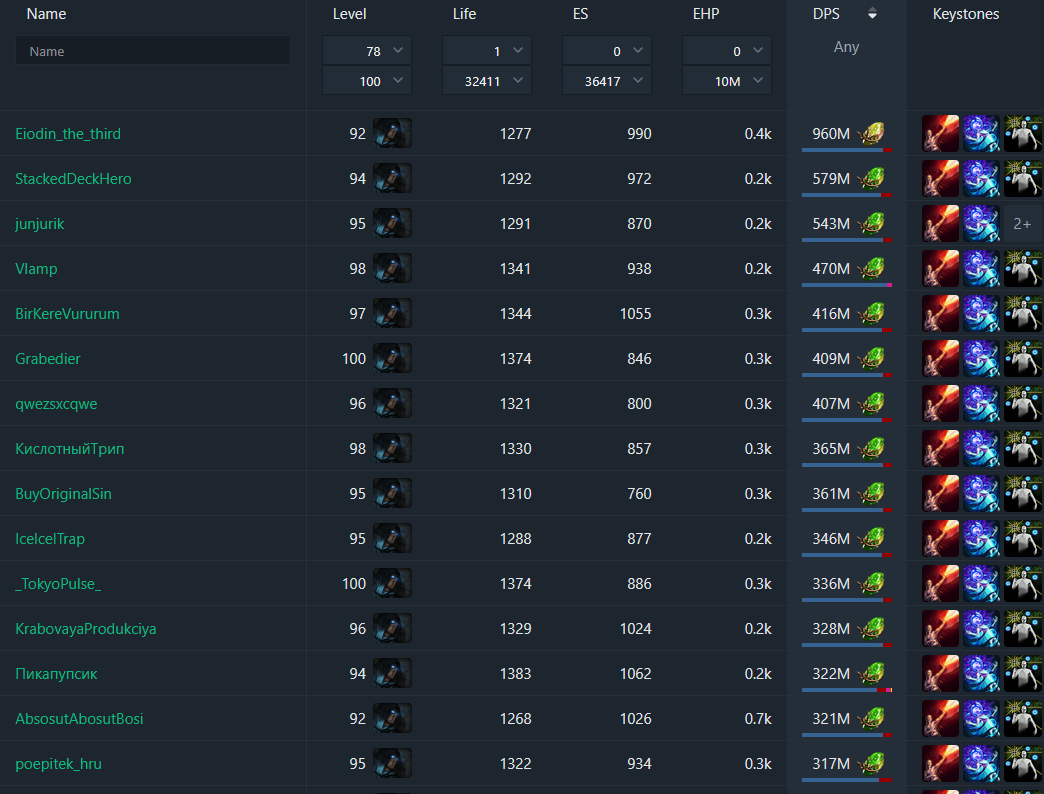Open maximum ES dropdown showing 36417
Image resolution: width=1044 pixels, height=794 pixels.
click(607, 81)
